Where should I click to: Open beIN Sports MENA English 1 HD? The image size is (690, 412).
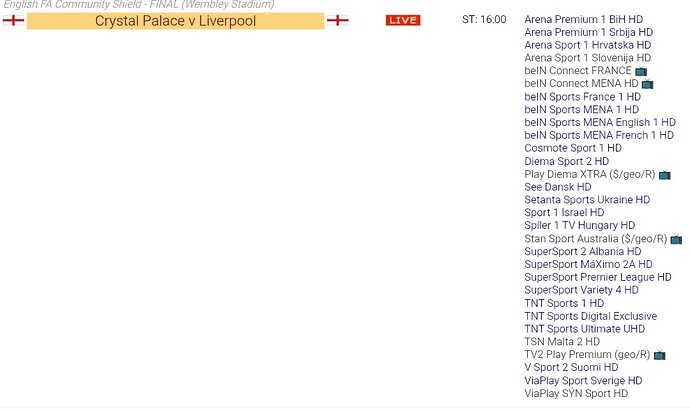click(599, 122)
